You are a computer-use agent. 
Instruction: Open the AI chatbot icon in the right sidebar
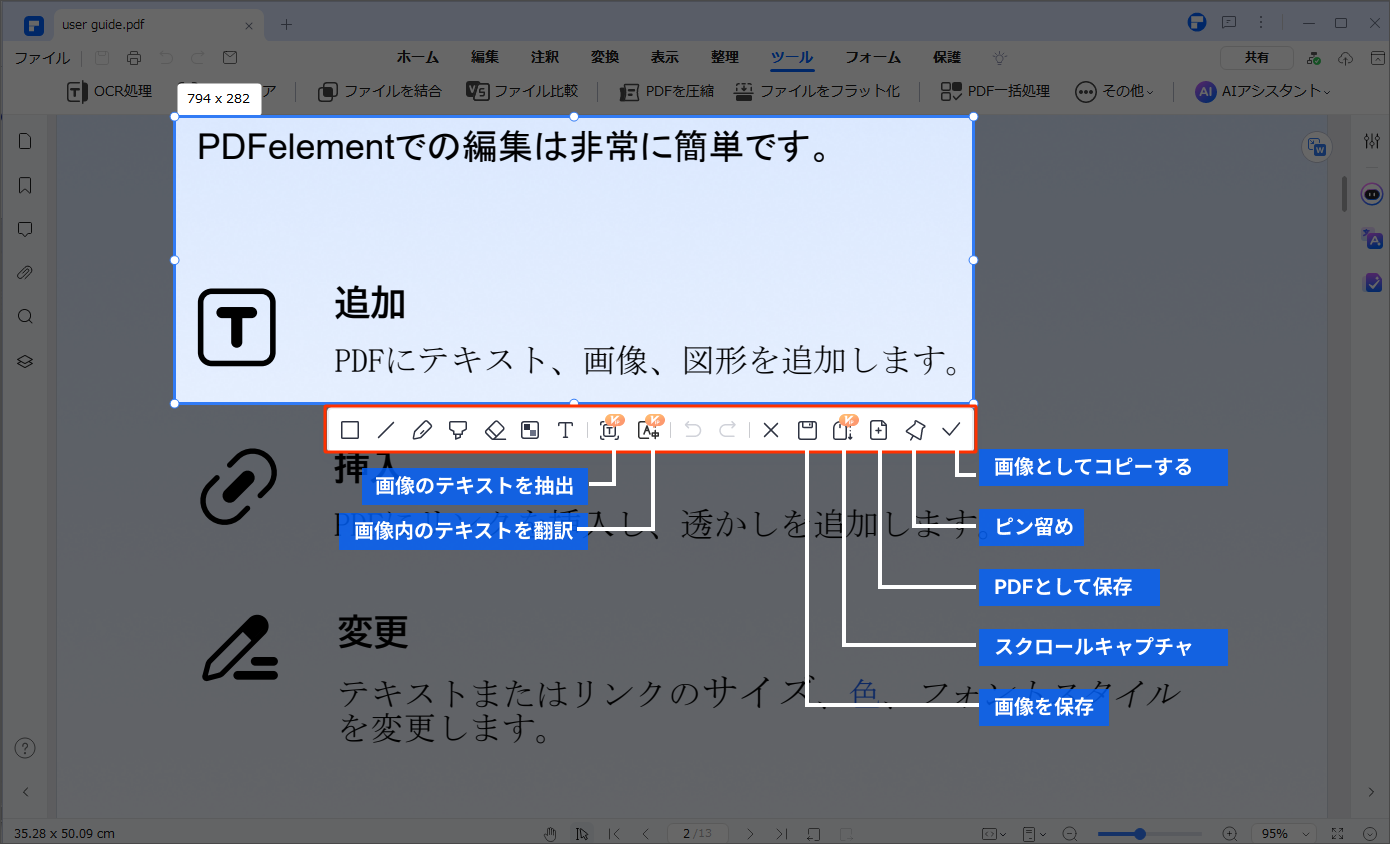(x=1372, y=194)
